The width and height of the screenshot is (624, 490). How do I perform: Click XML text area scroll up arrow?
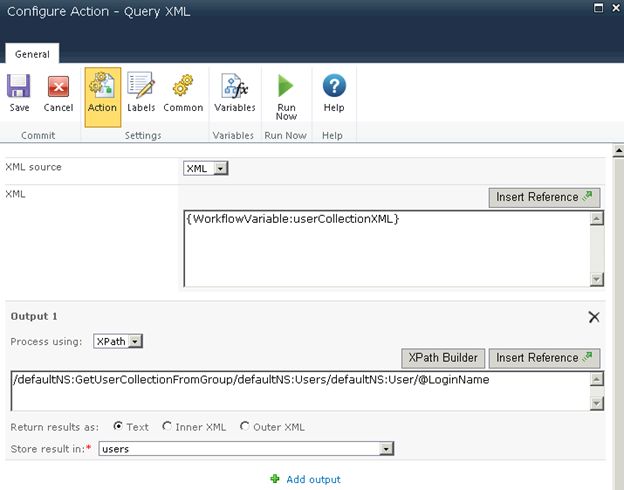click(x=596, y=218)
